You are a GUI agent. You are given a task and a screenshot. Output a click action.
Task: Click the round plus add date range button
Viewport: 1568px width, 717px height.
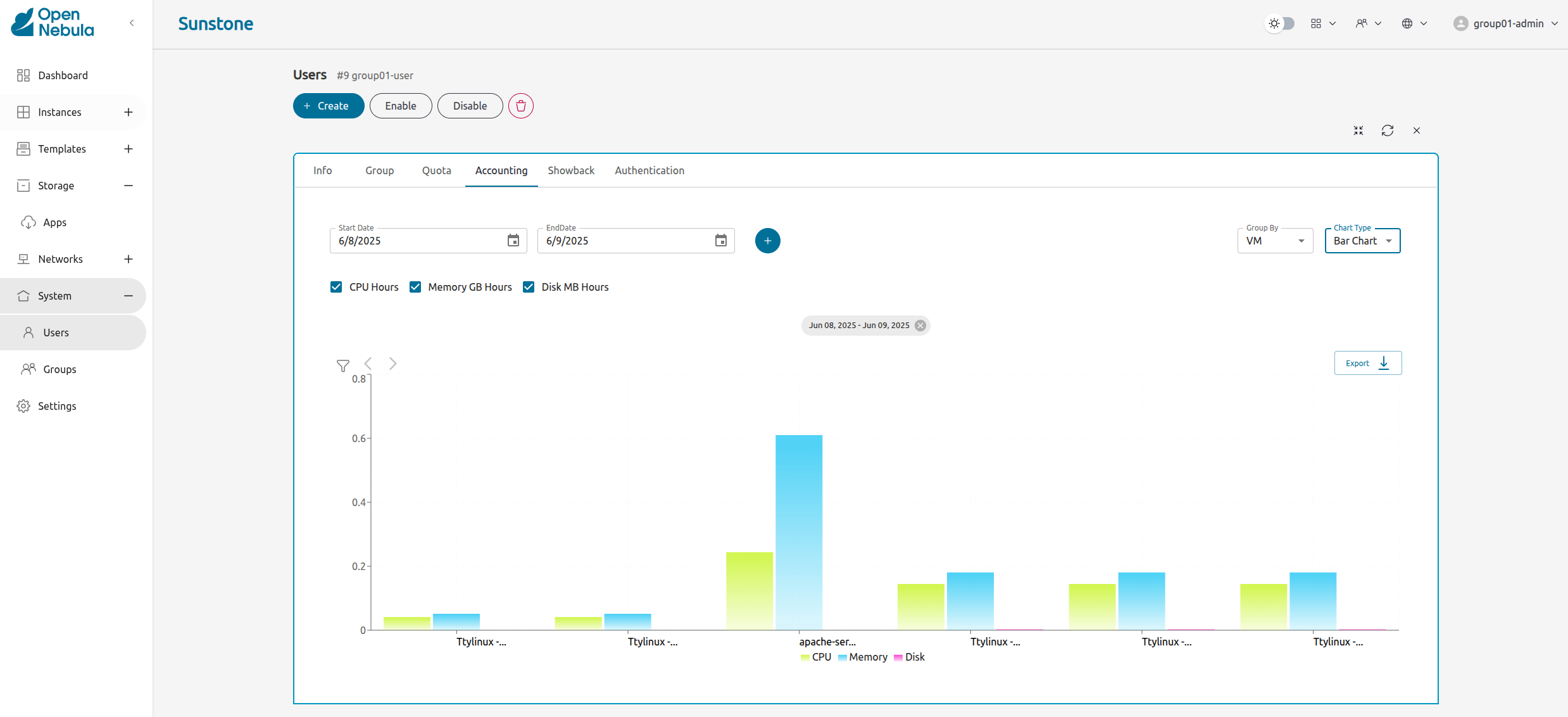(x=767, y=241)
